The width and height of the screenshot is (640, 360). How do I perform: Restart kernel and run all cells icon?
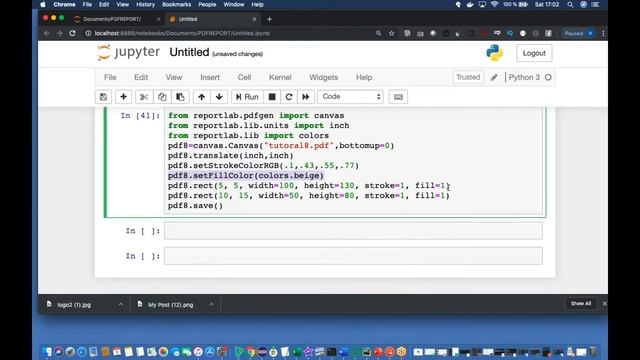(x=306, y=97)
